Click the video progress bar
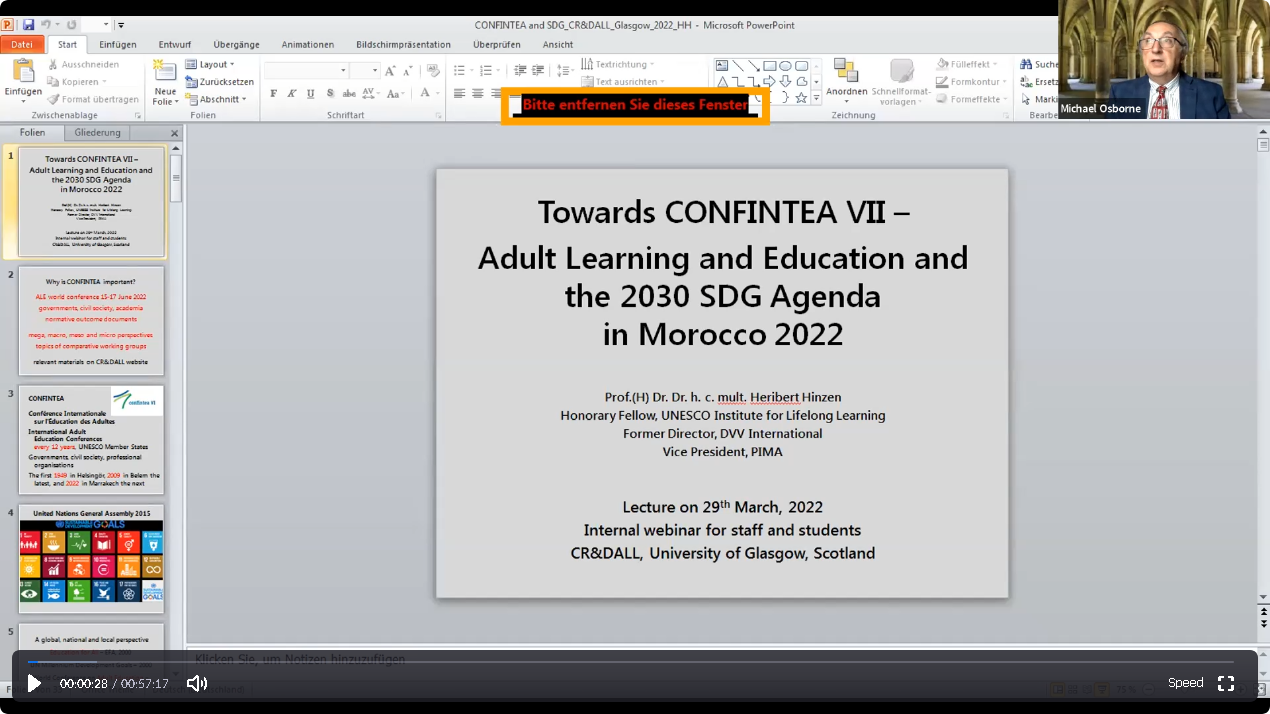This screenshot has width=1270, height=714. pos(640,662)
